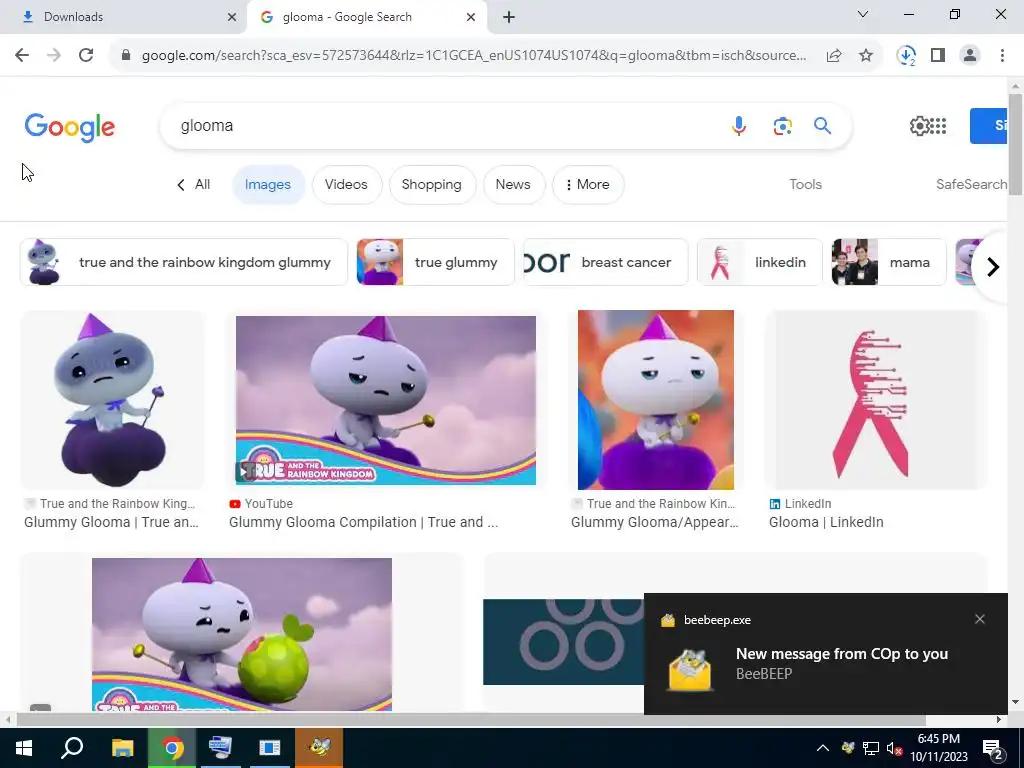1024x768 pixels.
Task: Expand the More search filters
Action: click(588, 185)
